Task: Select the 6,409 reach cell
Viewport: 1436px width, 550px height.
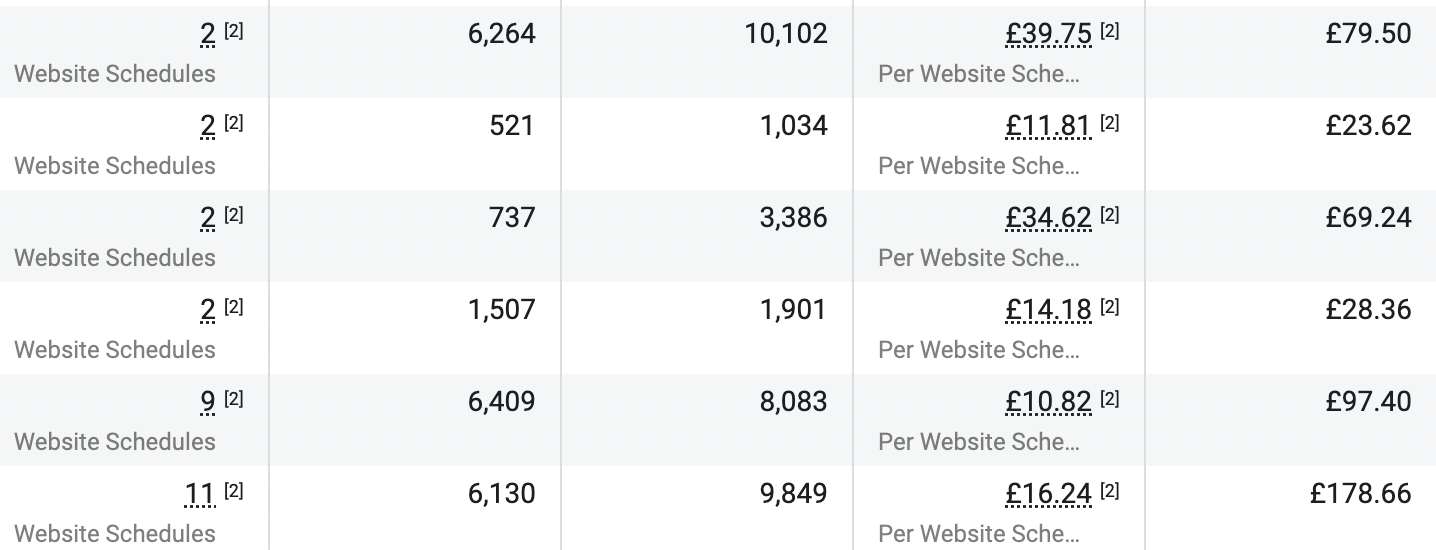Action: pyautogui.click(x=501, y=402)
